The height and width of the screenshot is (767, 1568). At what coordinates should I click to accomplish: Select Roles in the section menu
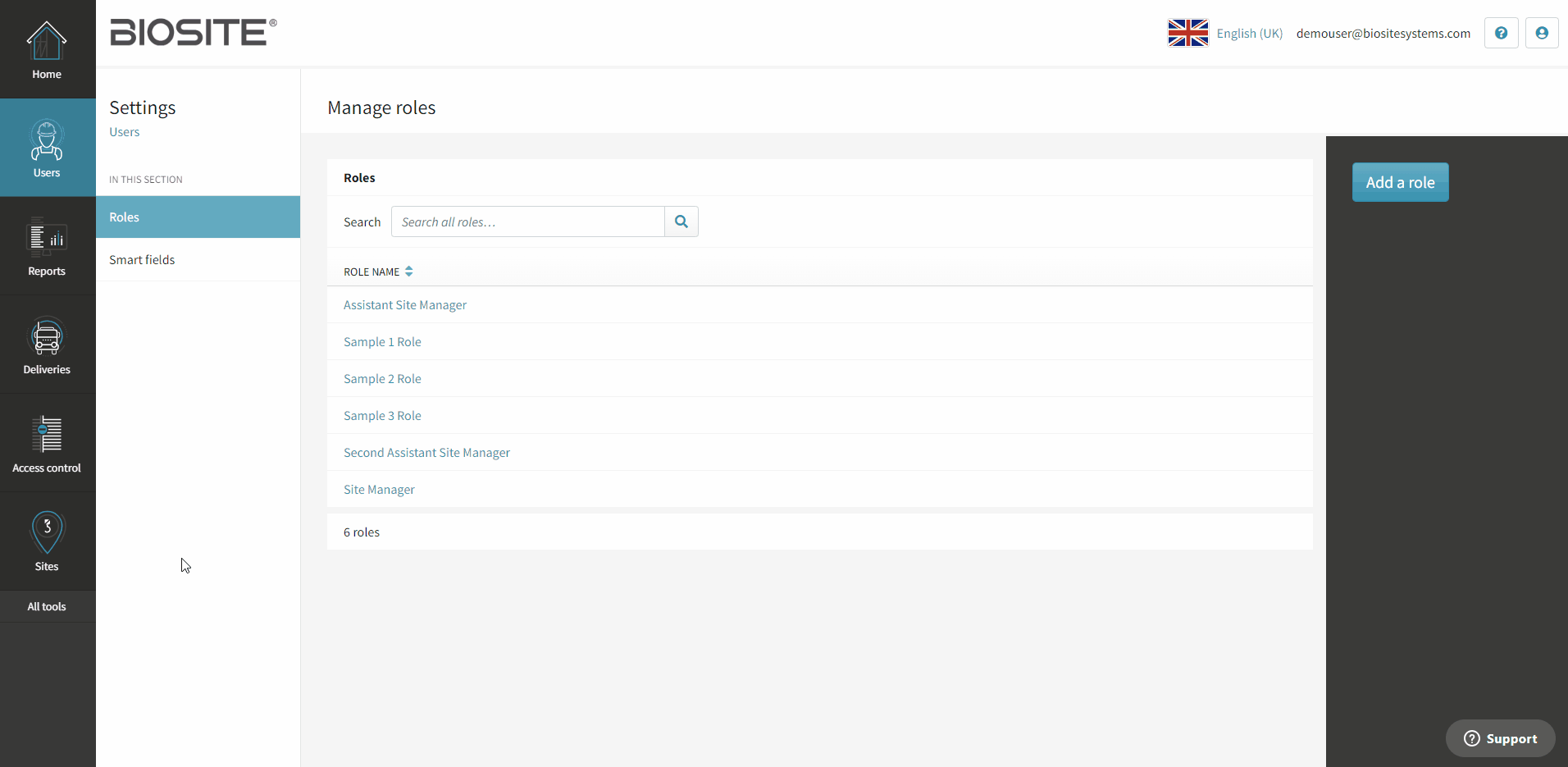pyautogui.click(x=198, y=217)
